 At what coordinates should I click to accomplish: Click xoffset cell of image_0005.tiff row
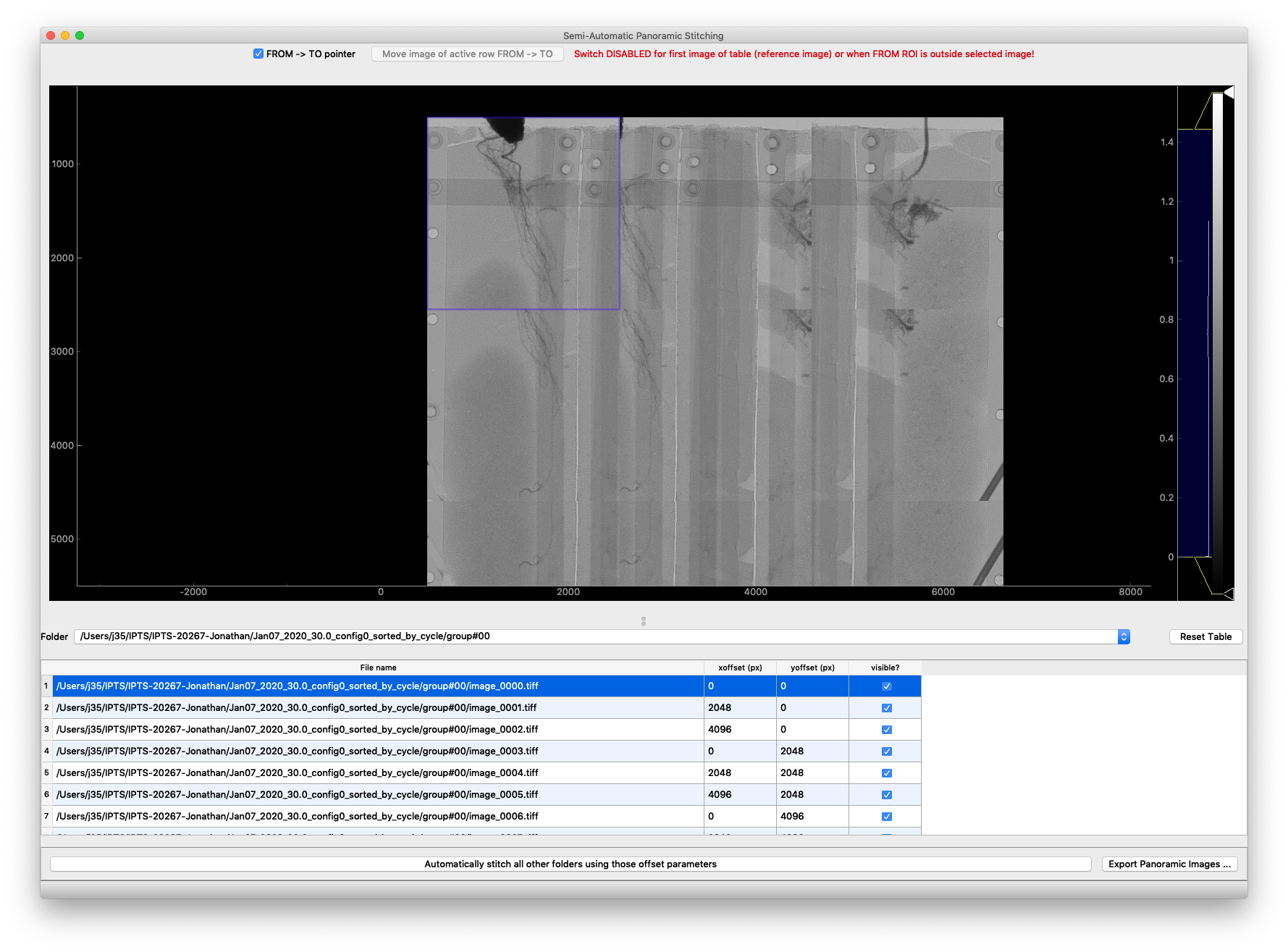pos(740,795)
